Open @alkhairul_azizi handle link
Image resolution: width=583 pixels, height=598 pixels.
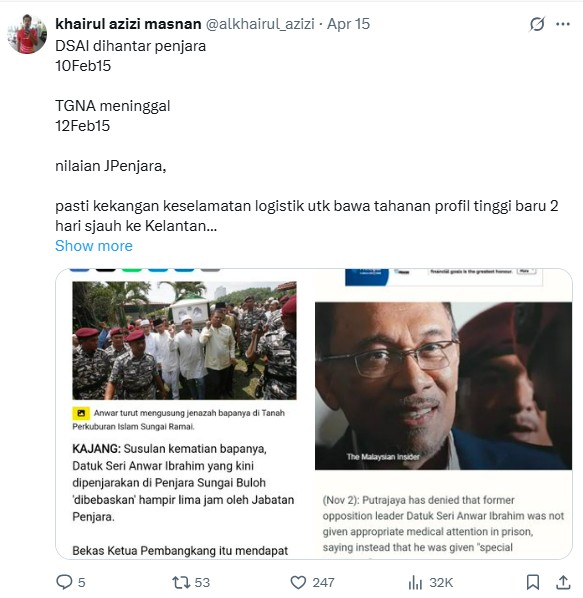[260, 24]
